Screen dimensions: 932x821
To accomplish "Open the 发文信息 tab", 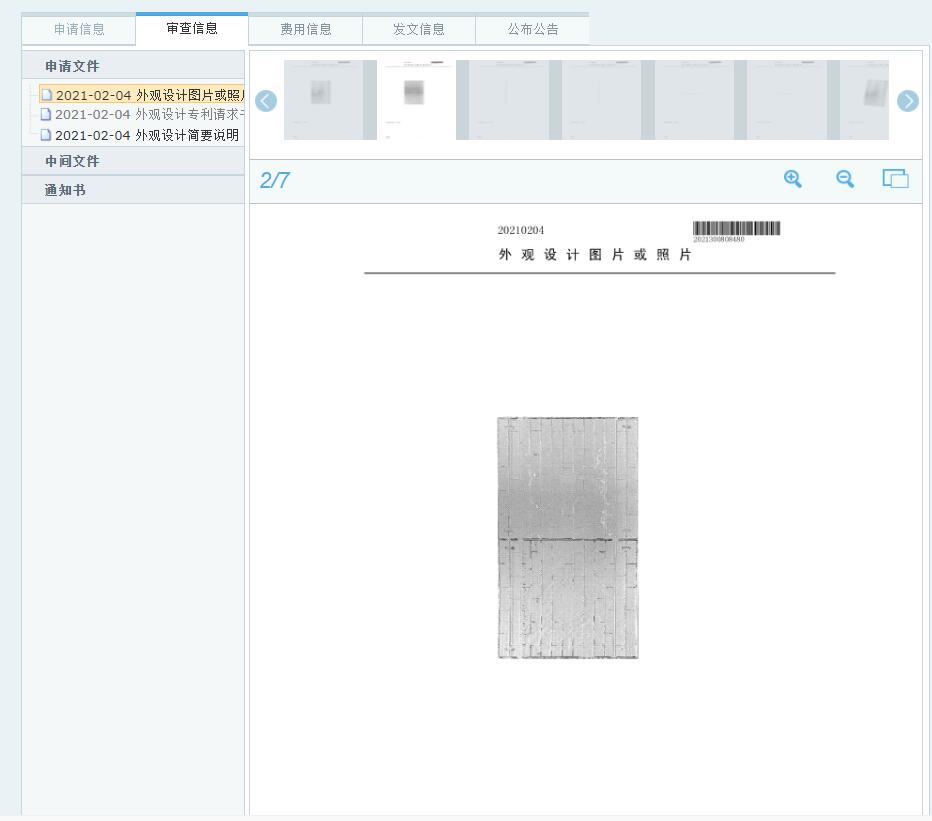I will tap(419, 29).
